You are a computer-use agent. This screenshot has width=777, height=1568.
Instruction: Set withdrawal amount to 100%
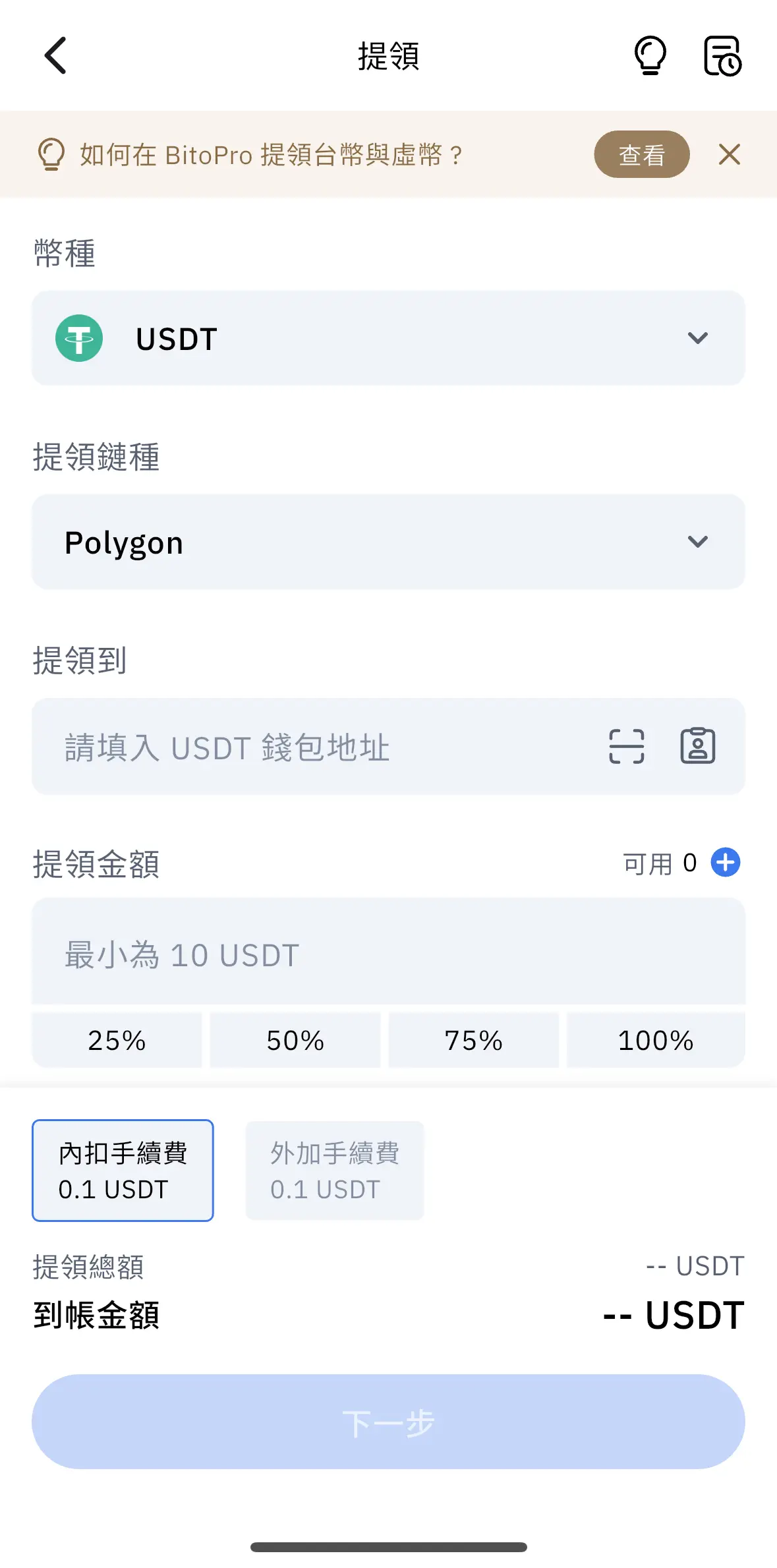pos(656,1041)
